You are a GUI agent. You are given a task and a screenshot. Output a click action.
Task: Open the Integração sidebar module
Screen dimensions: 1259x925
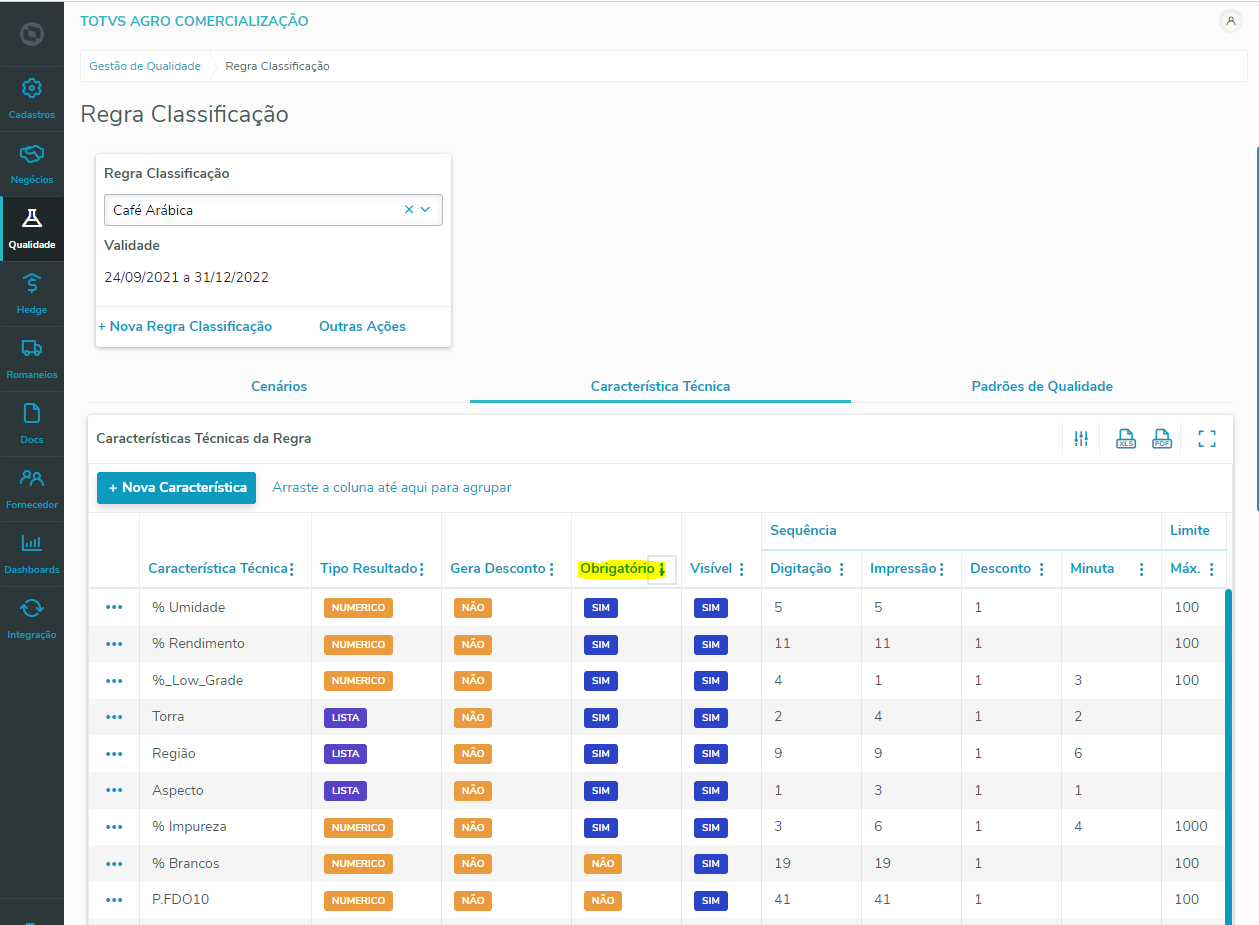point(31,618)
